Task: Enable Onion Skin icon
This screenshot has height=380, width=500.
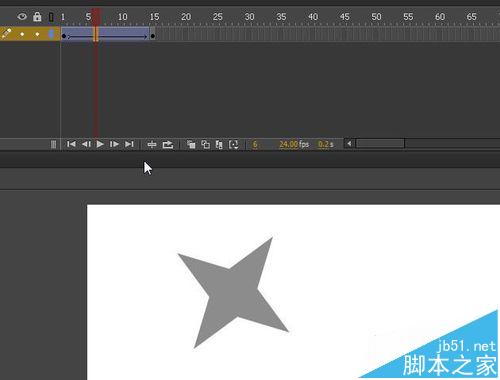Action: (191, 144)
